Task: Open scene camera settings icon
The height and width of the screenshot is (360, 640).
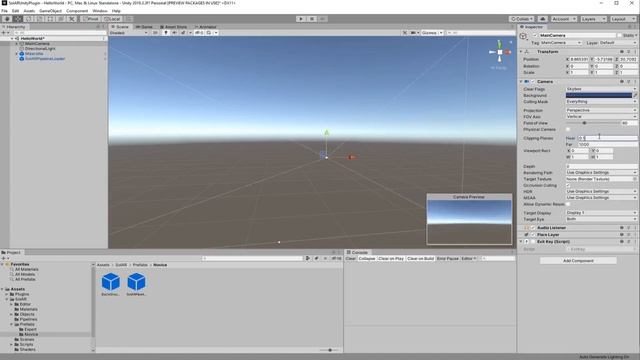Action: (x=414, y=33)
